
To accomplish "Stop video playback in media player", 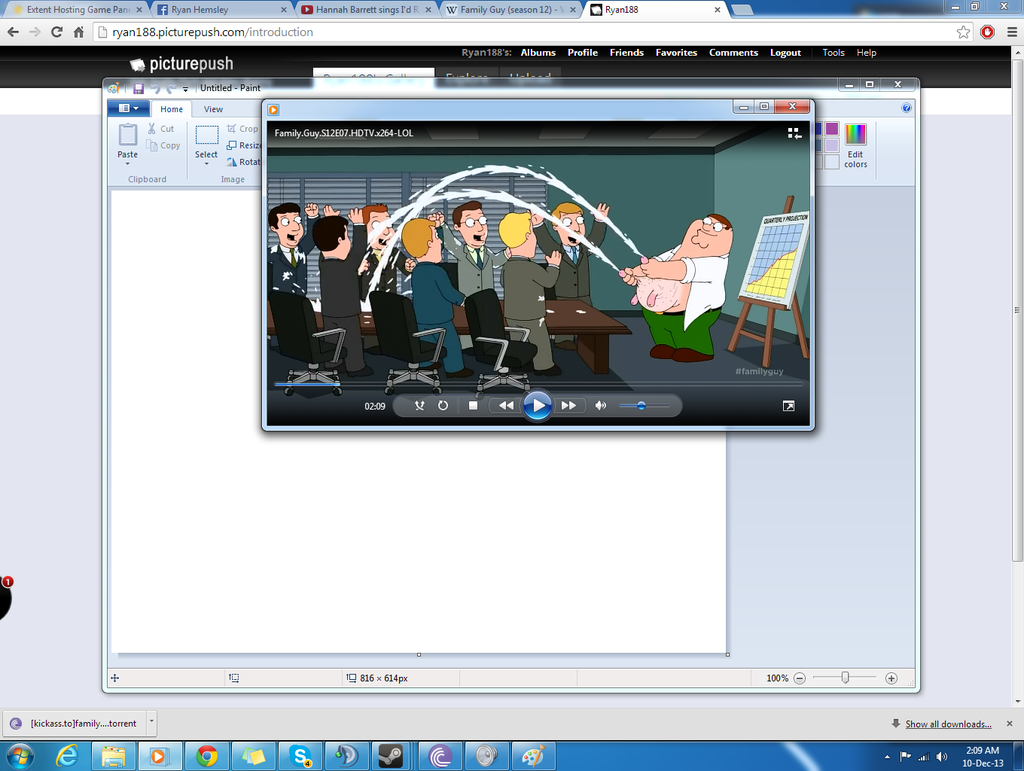I will click(x=473, y=405).
